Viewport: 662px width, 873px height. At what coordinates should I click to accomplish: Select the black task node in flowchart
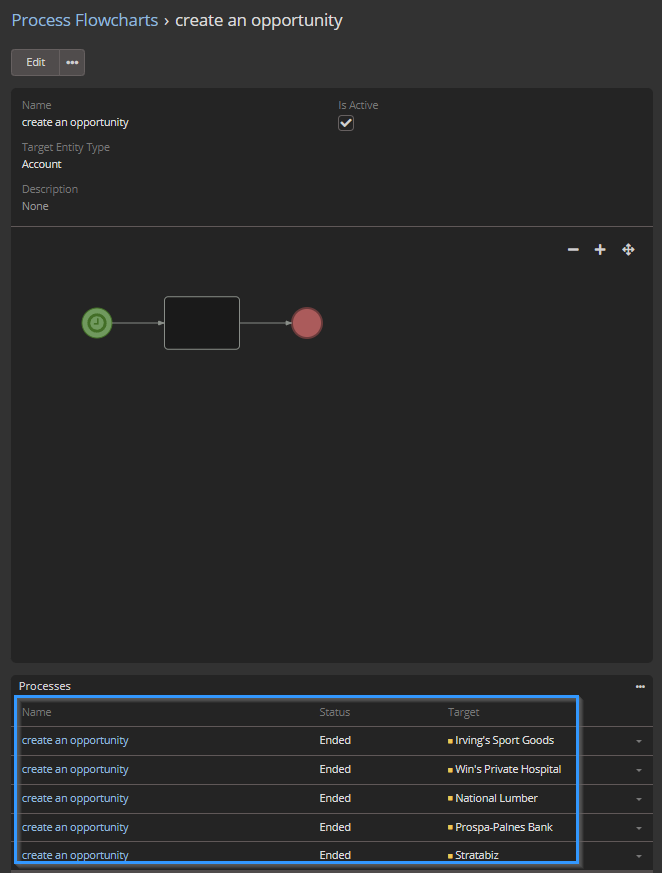(x=202, y=323)
